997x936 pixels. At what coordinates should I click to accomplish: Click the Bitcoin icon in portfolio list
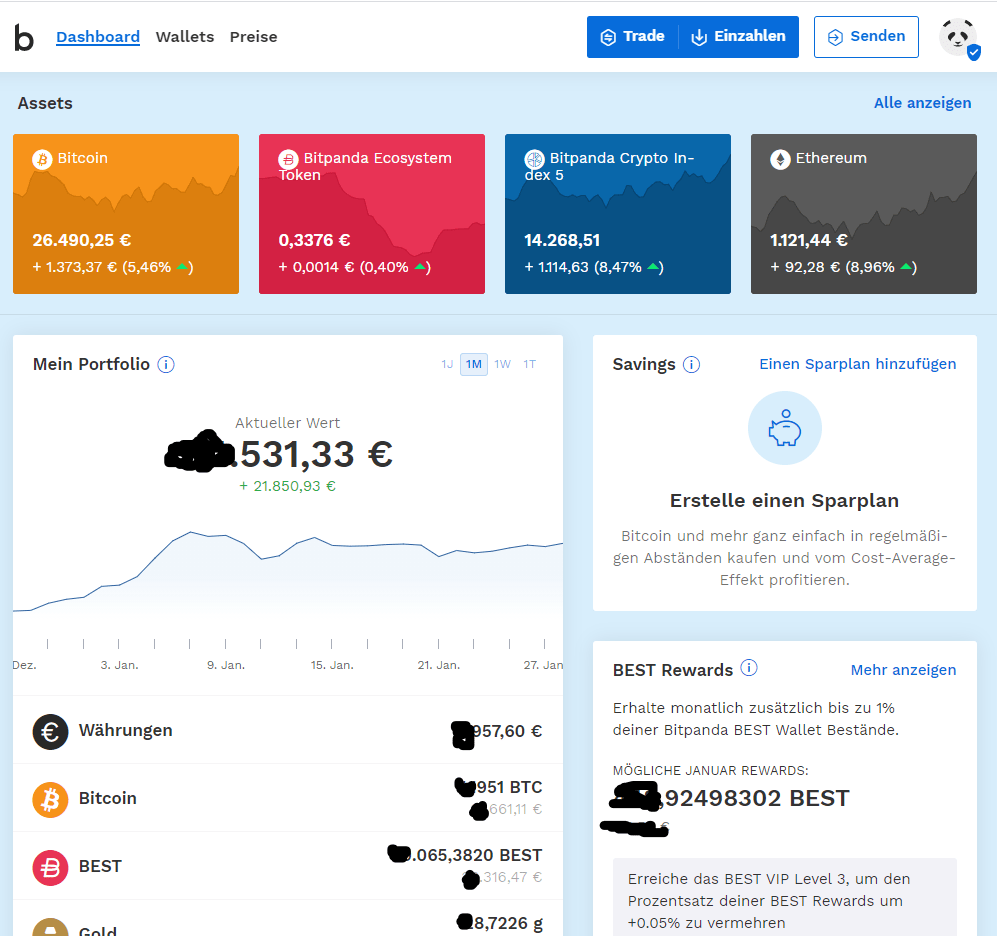[x=50, y=799]
